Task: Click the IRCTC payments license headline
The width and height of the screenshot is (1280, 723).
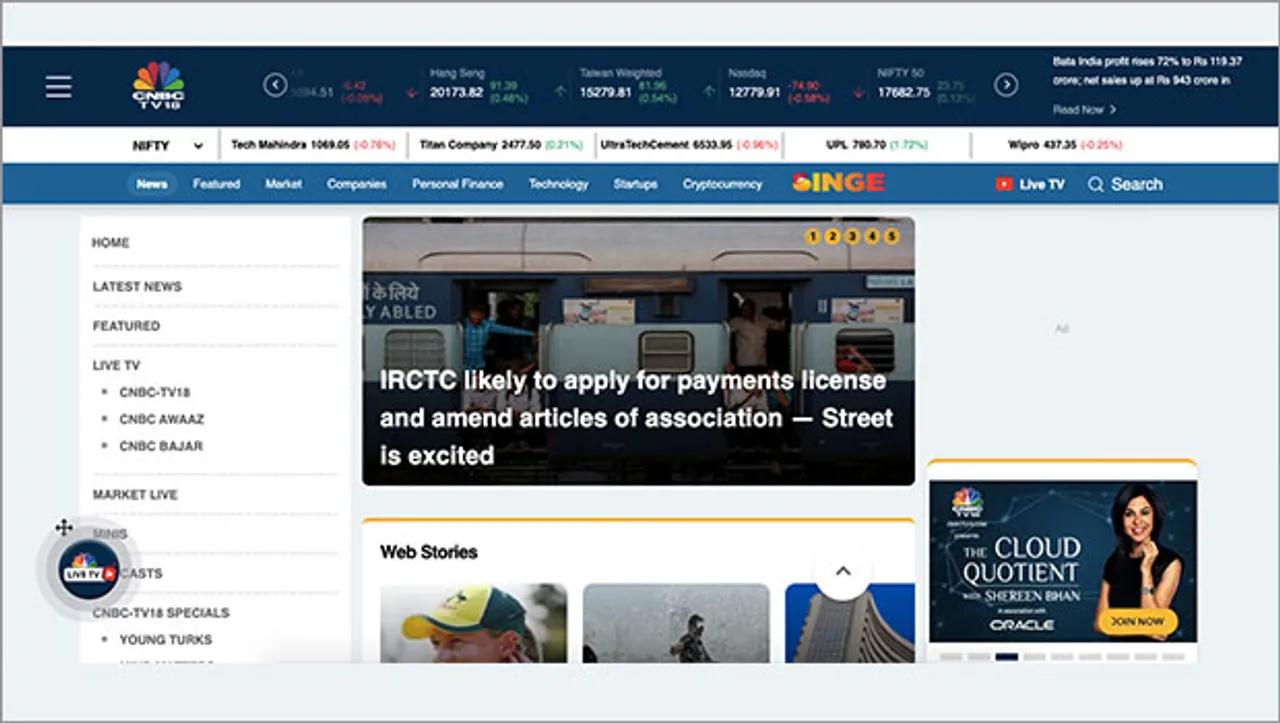Action: pos(636,418)
